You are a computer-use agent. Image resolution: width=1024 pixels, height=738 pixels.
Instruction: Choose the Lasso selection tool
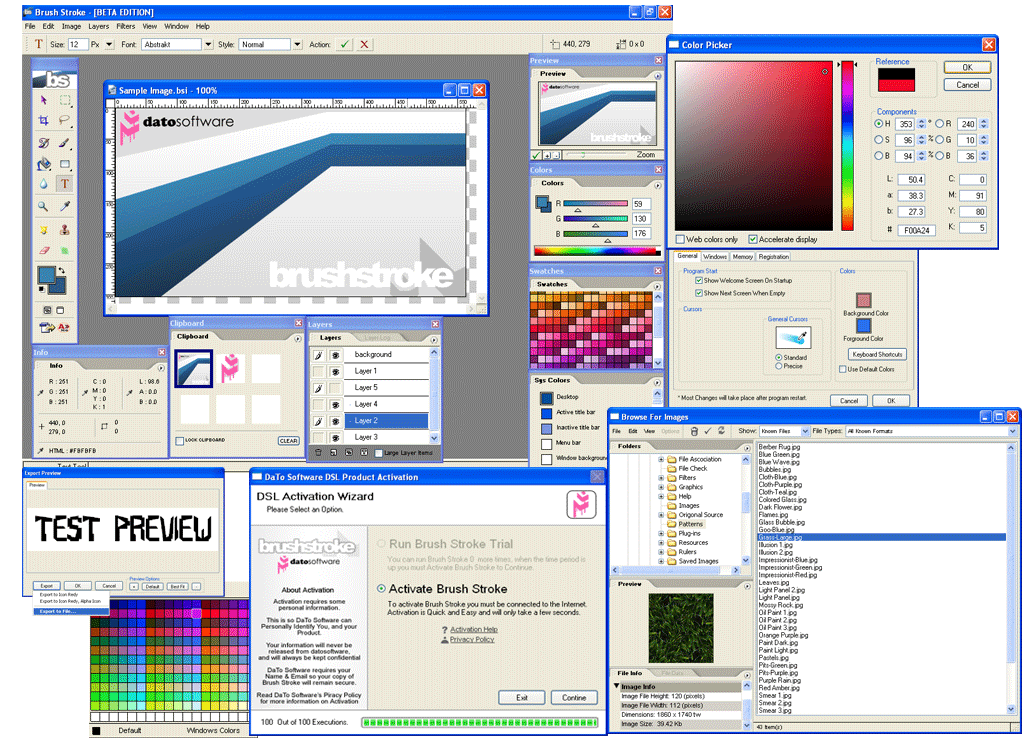pyautogui.click(x=65, y=121)
